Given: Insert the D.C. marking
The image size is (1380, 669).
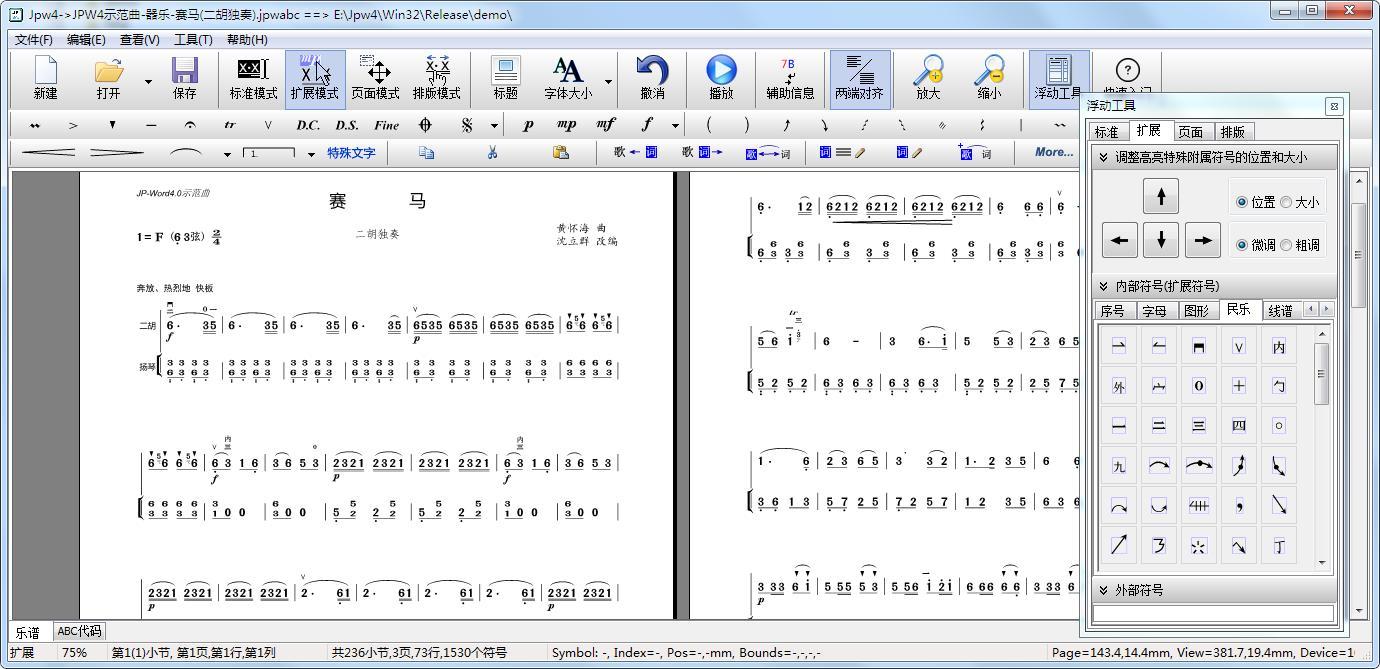Looking at the screenshot, I should [x=308, y=125].
